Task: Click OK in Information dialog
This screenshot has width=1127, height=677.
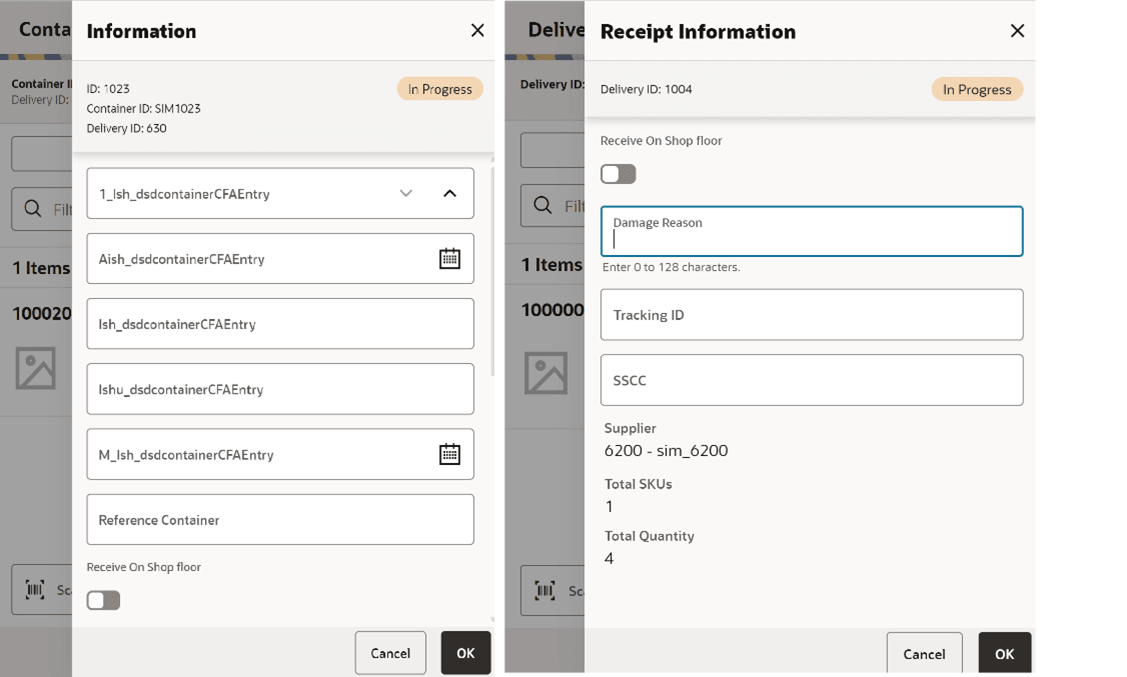Action: [466, 653]
